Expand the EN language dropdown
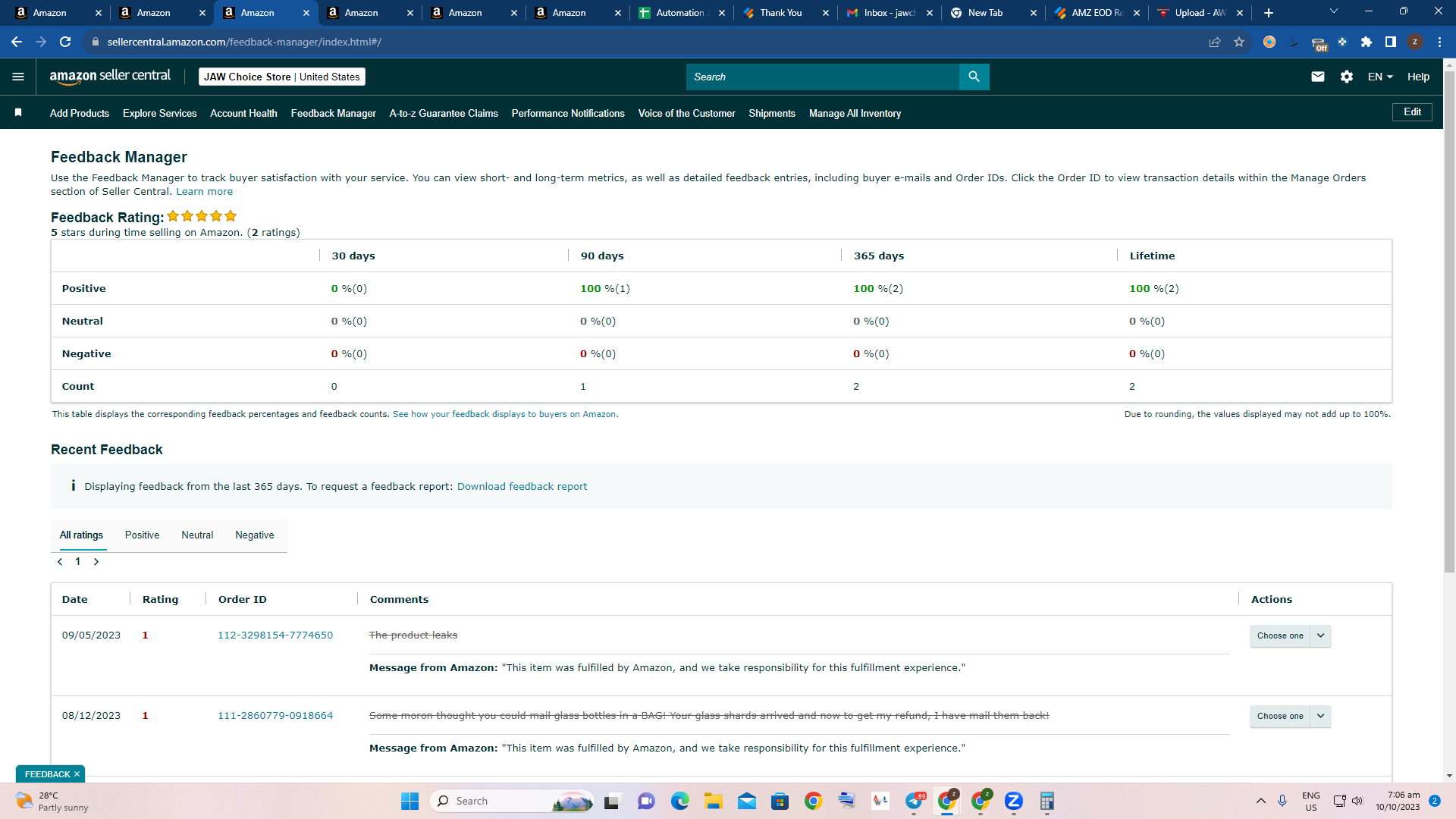Screen dimensions: 1456x819 coord(1380,77)
